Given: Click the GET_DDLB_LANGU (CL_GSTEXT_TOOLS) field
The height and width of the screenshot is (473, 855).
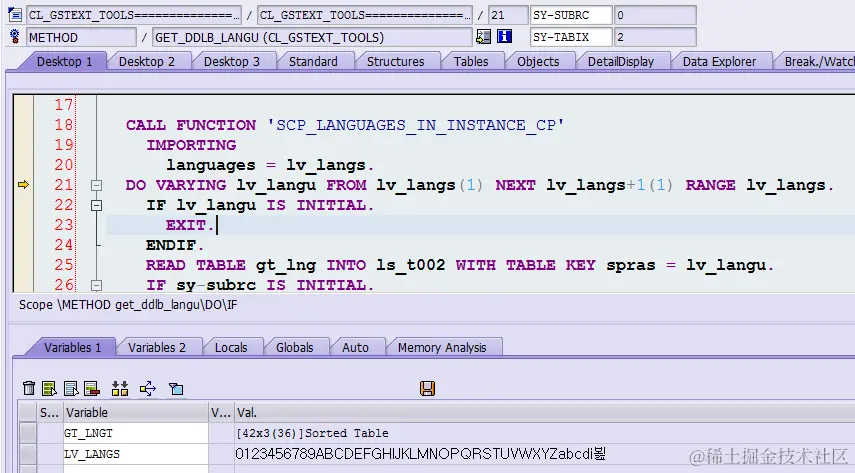Looking at the screenshot, I should 312,37.
